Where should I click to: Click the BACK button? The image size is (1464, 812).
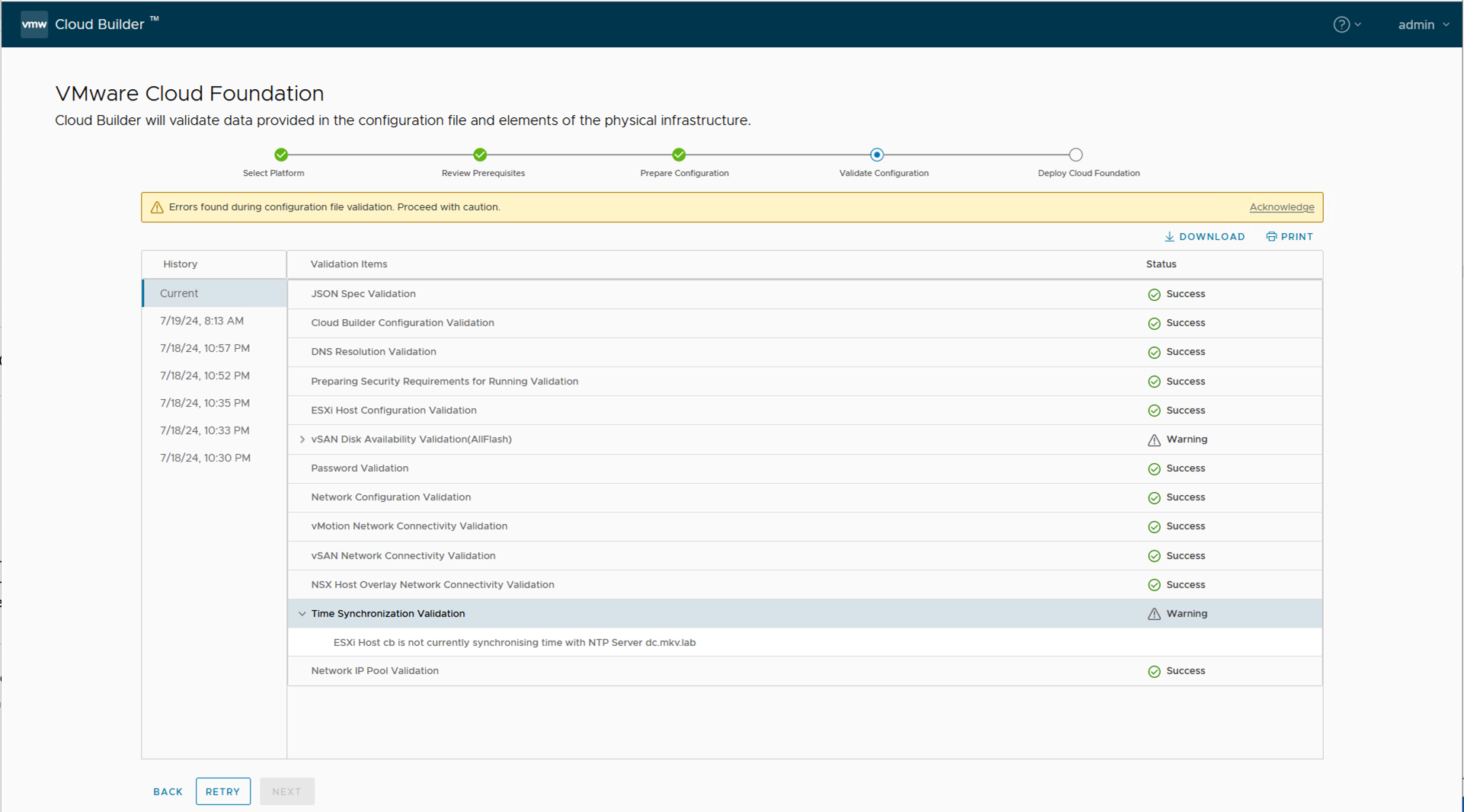(x=168, y=791)
